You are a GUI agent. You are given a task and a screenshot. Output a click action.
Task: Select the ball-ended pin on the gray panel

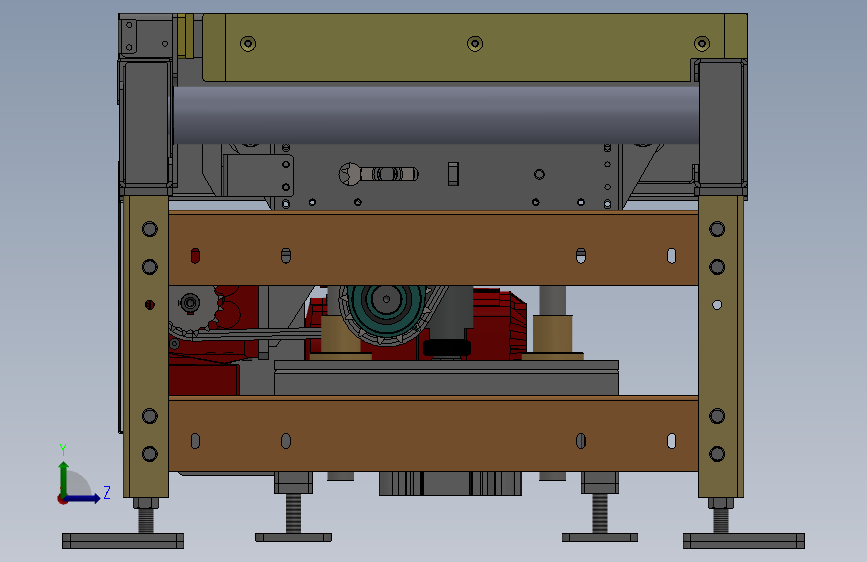[x=379, y=174]
